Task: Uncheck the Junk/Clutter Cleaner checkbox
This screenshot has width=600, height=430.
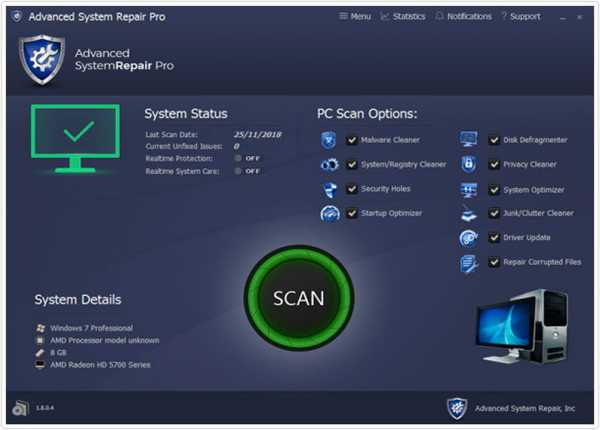Action: 494,213
